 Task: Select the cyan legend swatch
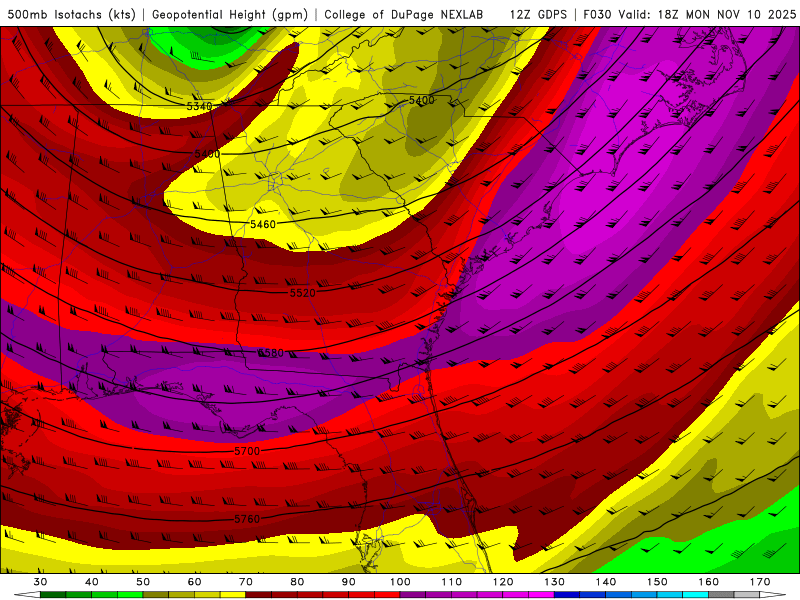tap(695, 595)
